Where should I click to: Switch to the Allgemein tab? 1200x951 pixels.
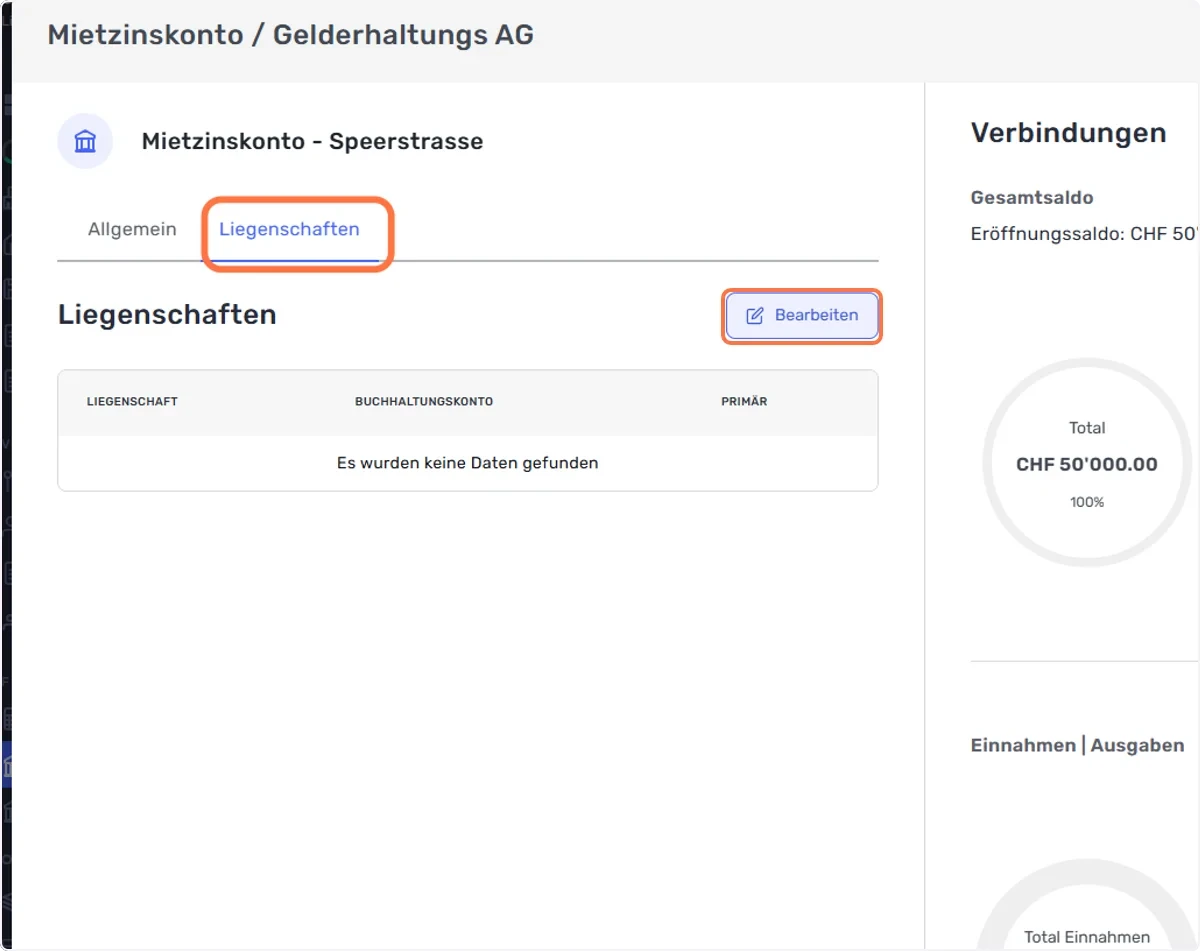132,229
